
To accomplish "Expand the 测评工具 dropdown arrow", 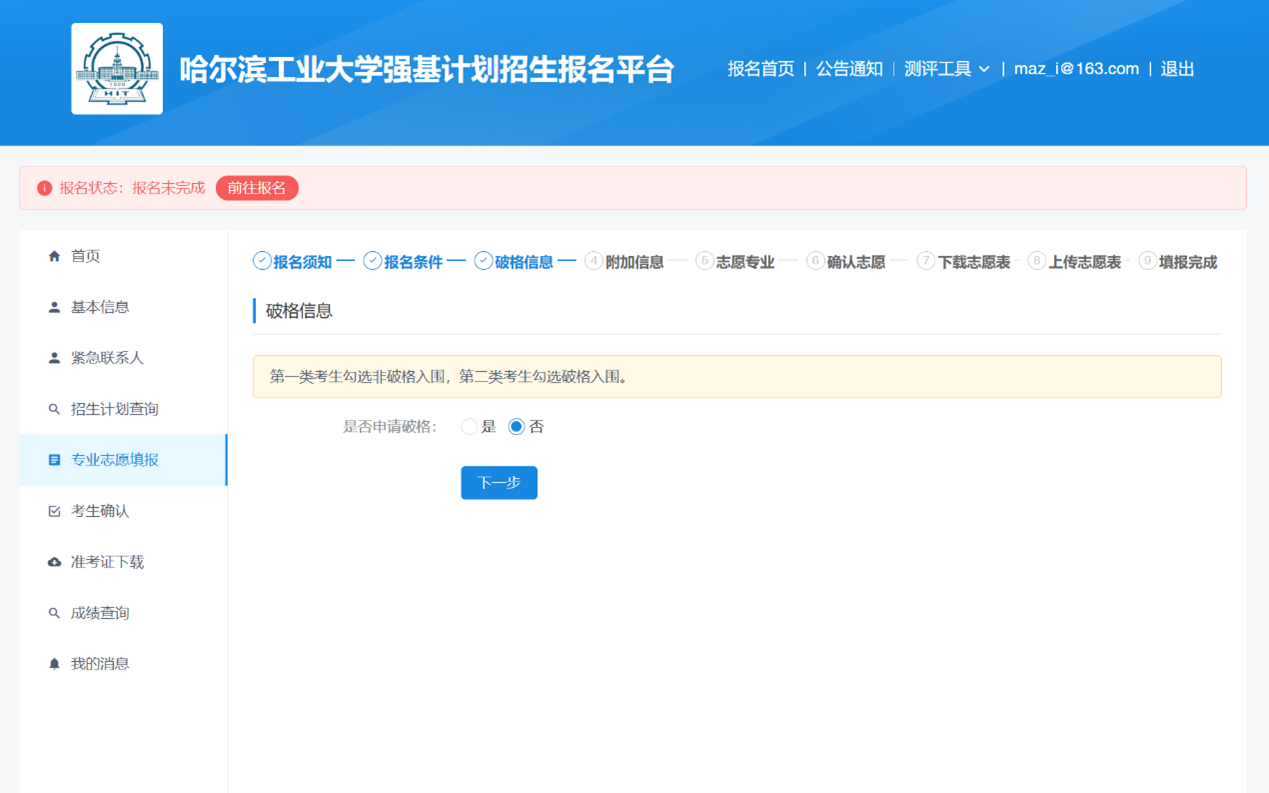I will 984,69.
